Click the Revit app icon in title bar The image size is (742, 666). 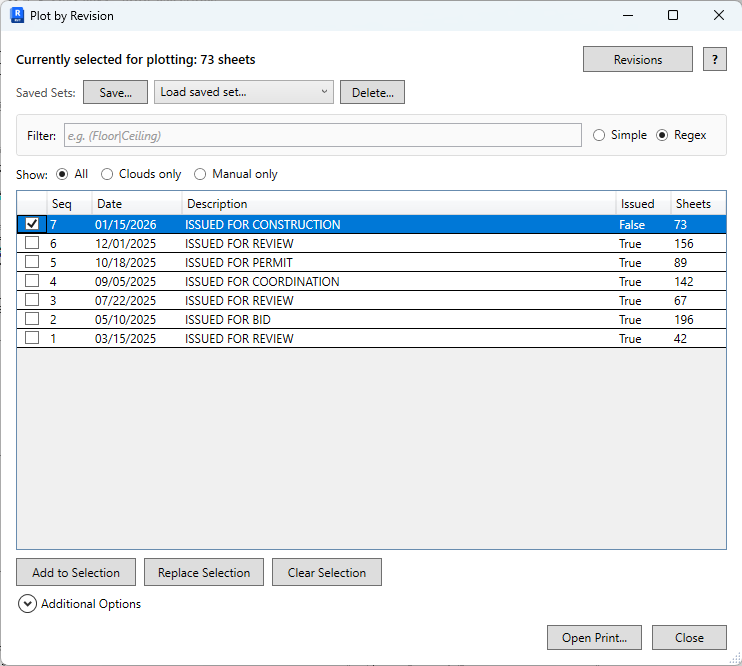(x=16, y=16)
